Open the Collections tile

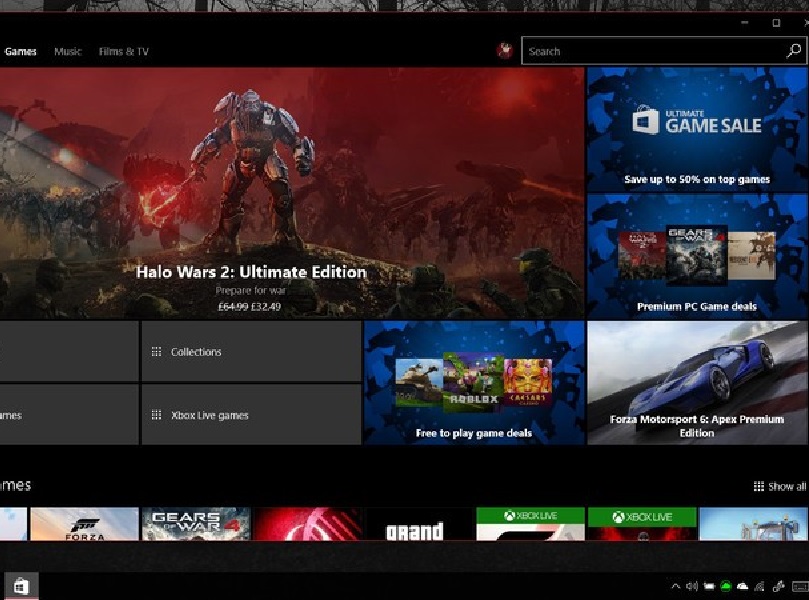point(251,352)
